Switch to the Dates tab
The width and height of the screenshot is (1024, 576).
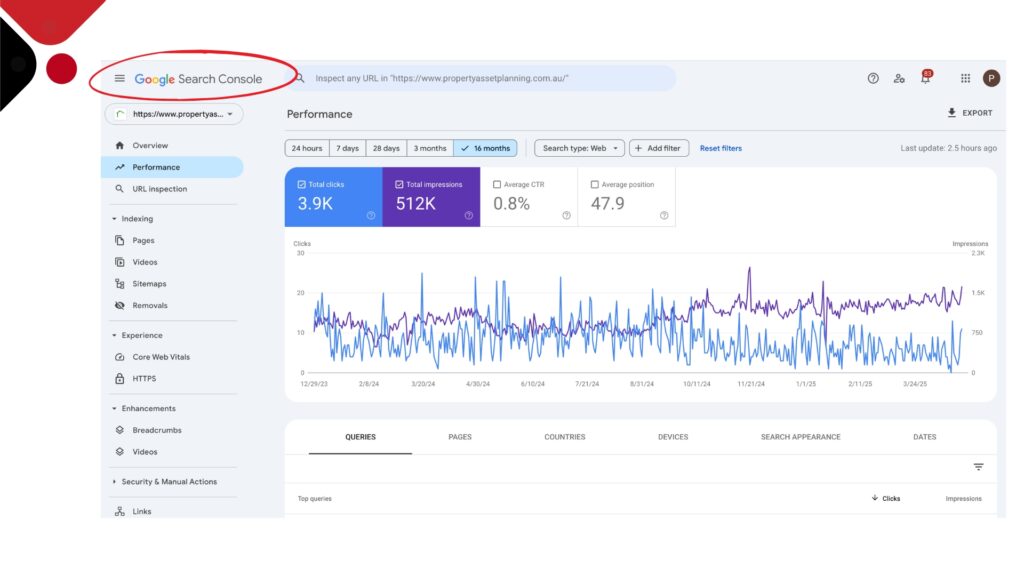coord(925,437)
